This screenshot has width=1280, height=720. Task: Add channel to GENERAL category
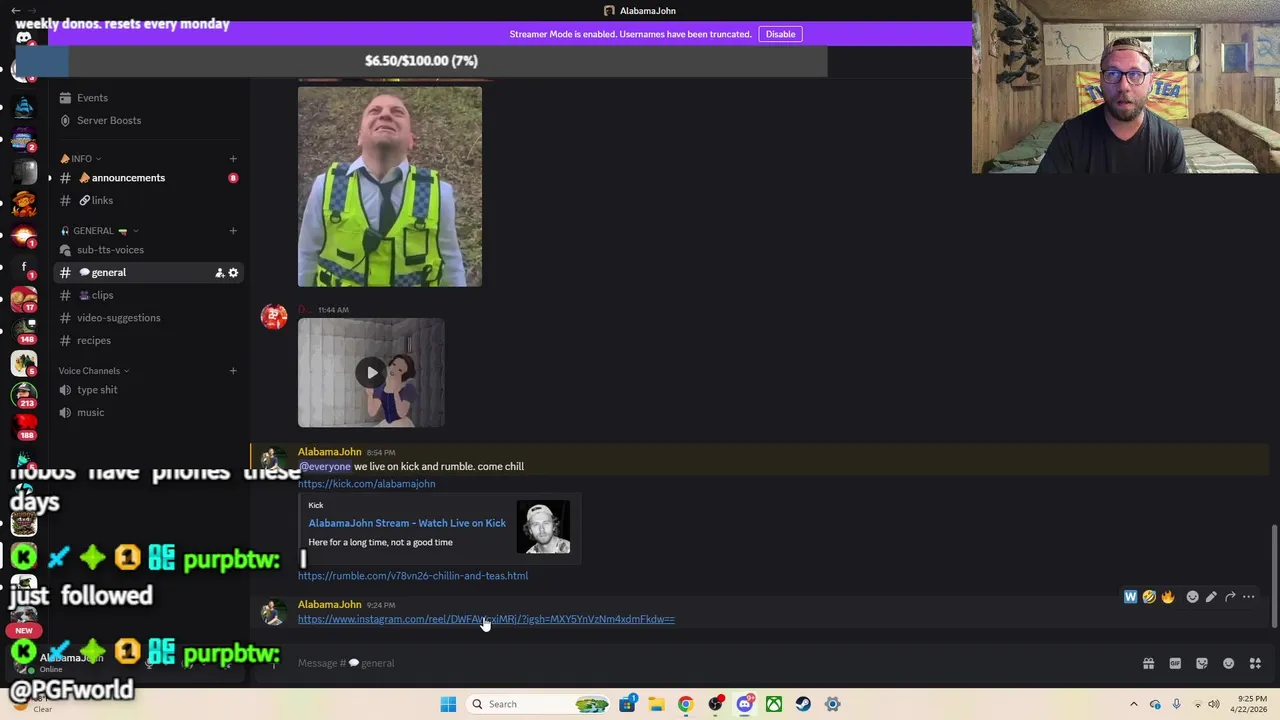click(x=233, y=231)
